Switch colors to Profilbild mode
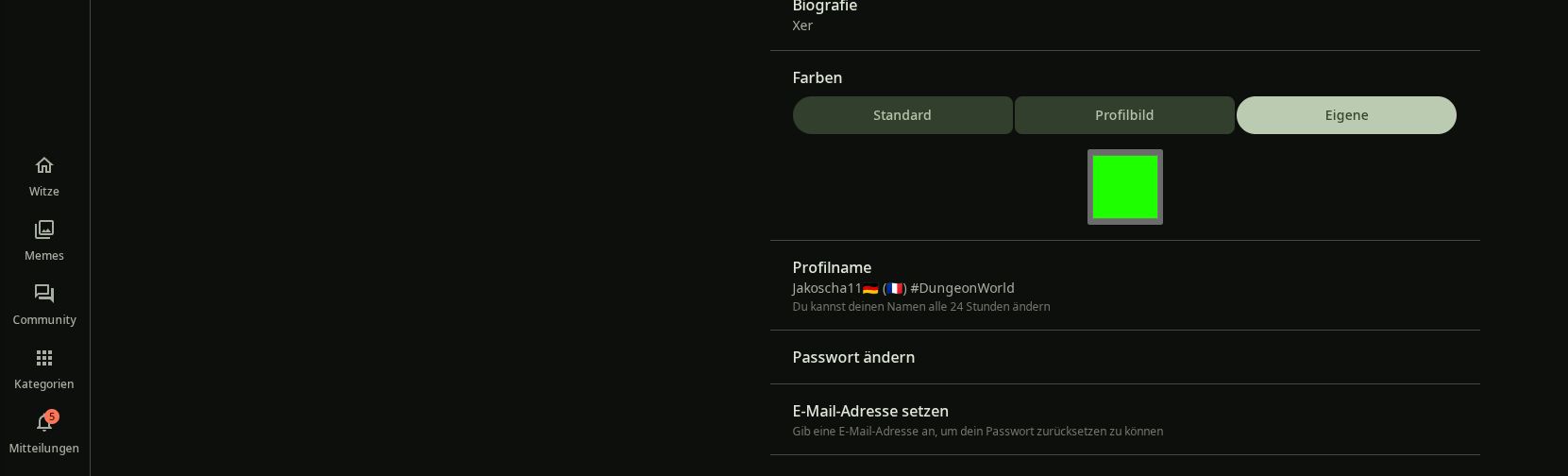 tap(1123, 115)
